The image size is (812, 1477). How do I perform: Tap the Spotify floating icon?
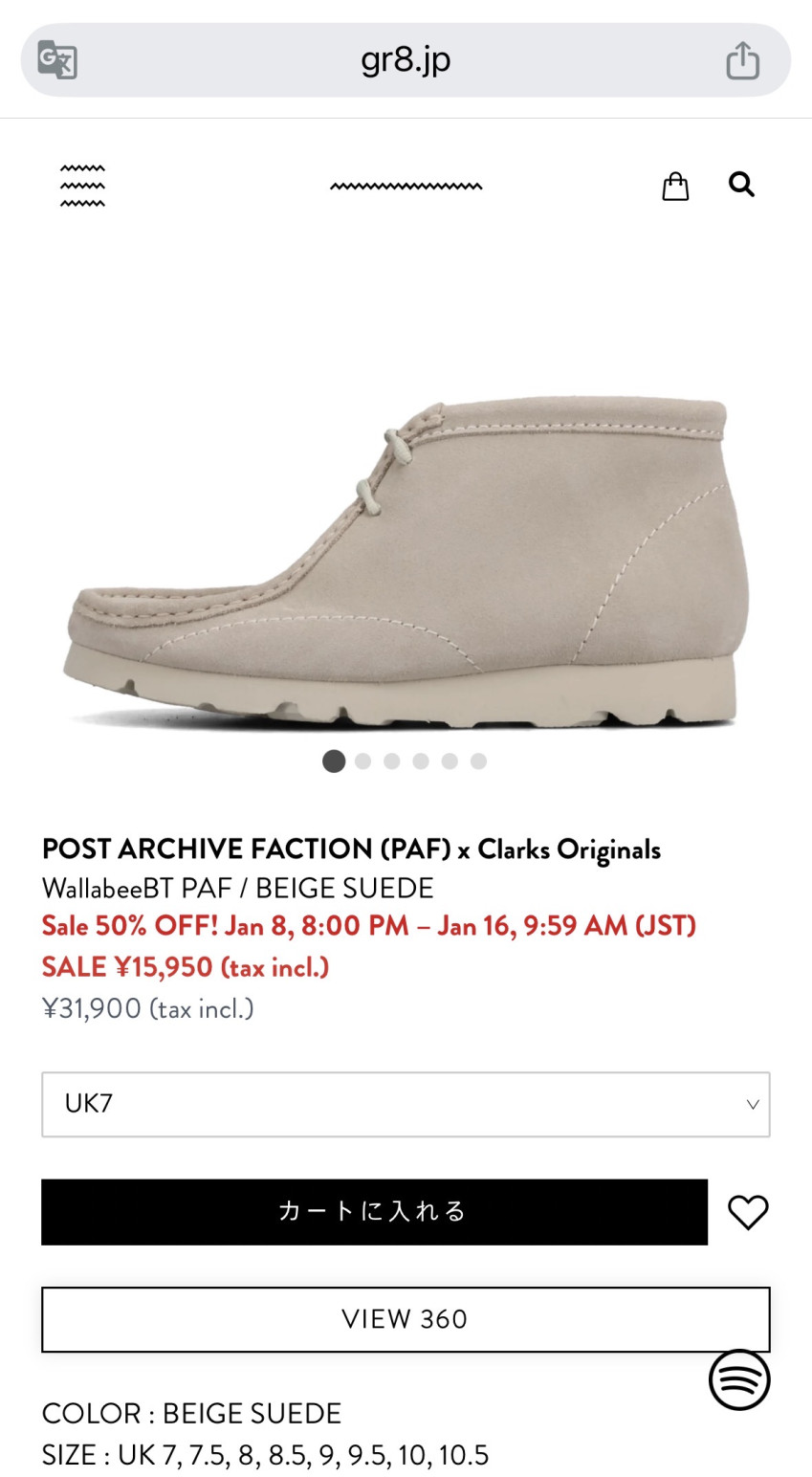pyautogui.click(x=739, y=1379)
